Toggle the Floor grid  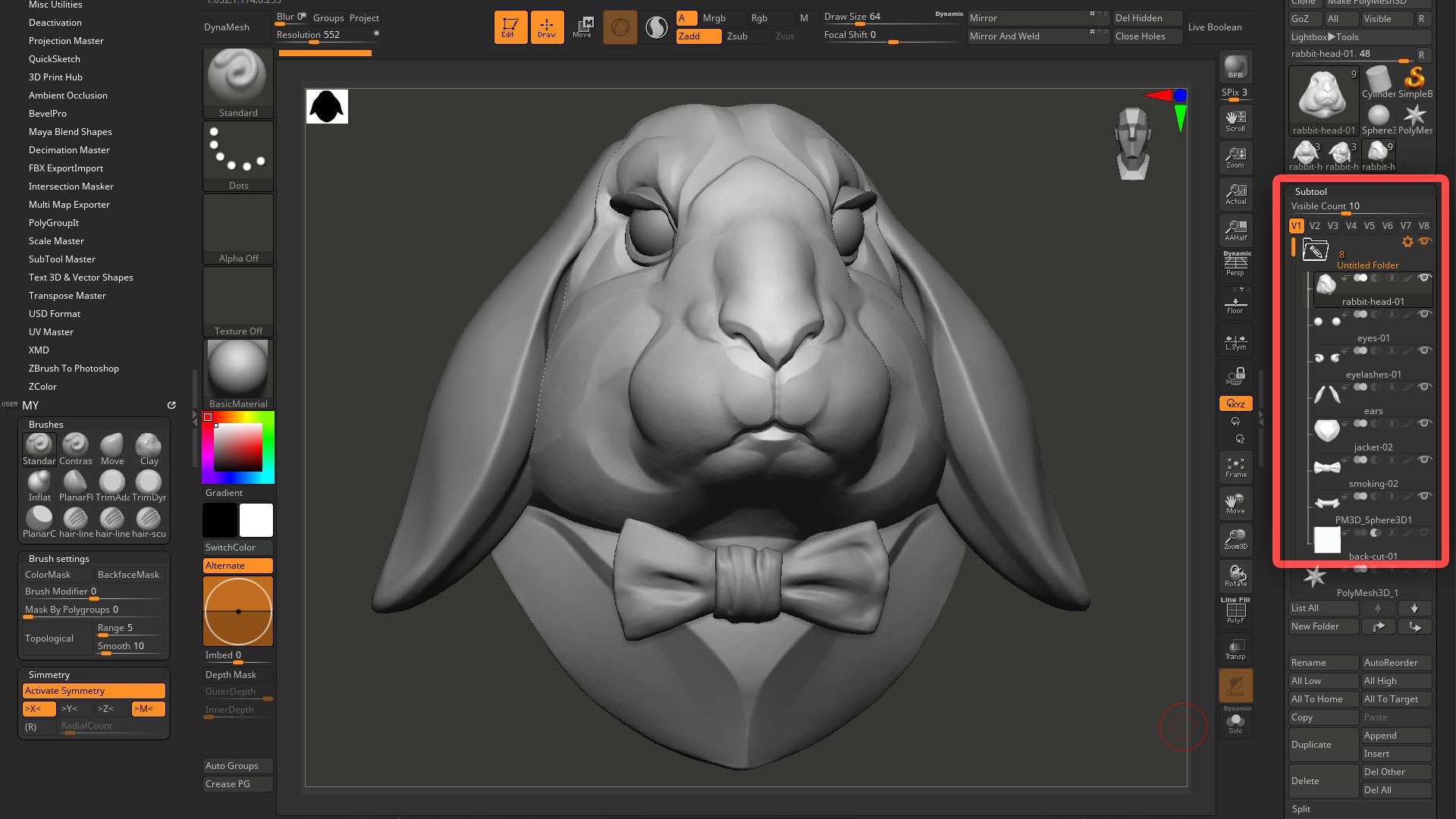coord(1235,303)
